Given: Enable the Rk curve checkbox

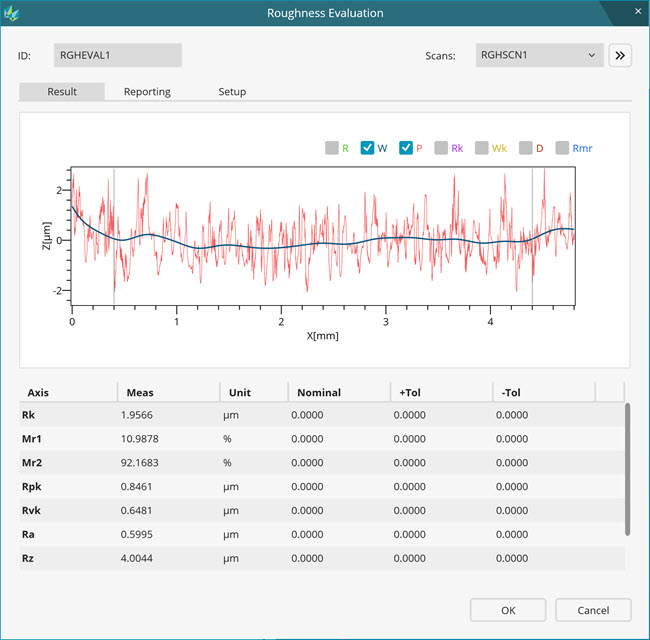Looking at the screenshot, I should tap(441, 148).
